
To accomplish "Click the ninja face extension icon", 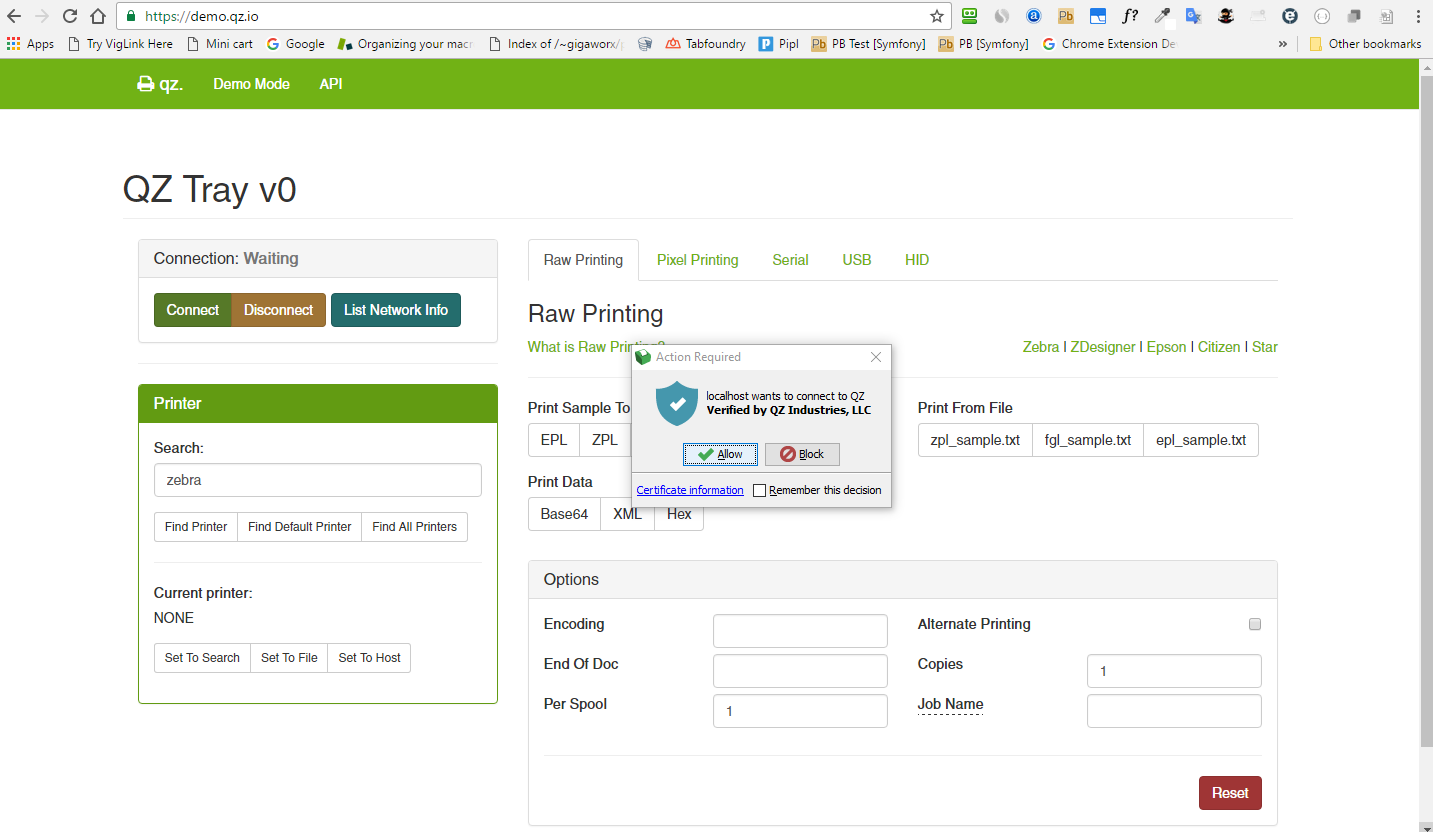I will (x=1226, y=16).
